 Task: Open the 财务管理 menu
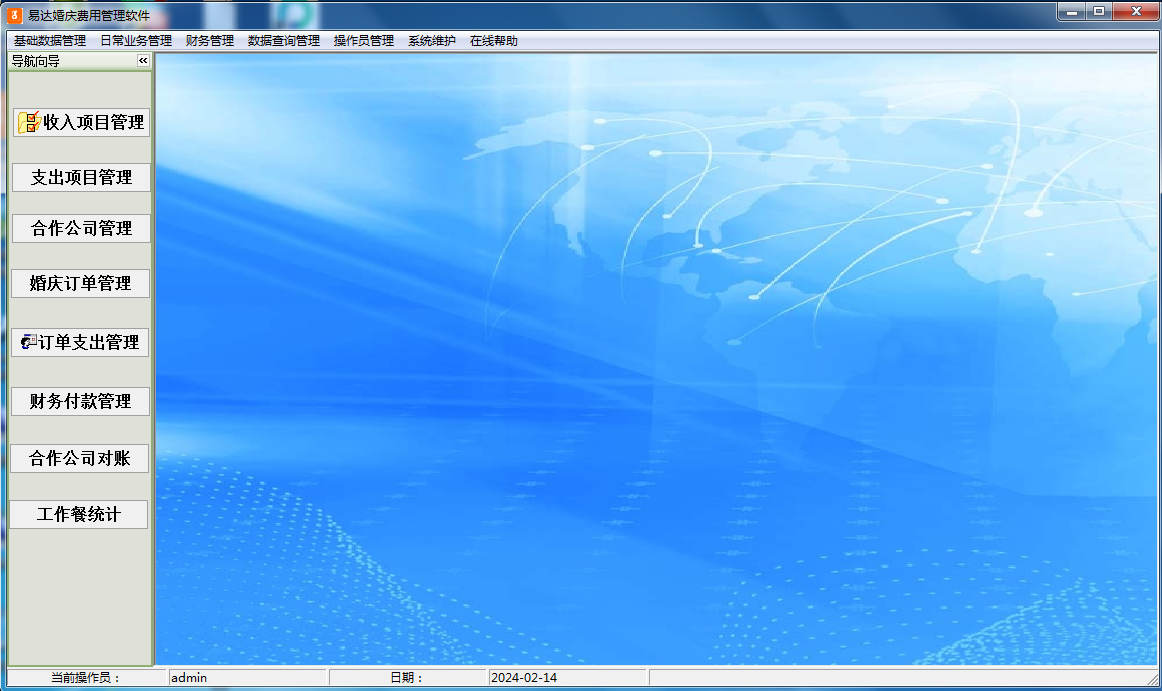(210, 41)
